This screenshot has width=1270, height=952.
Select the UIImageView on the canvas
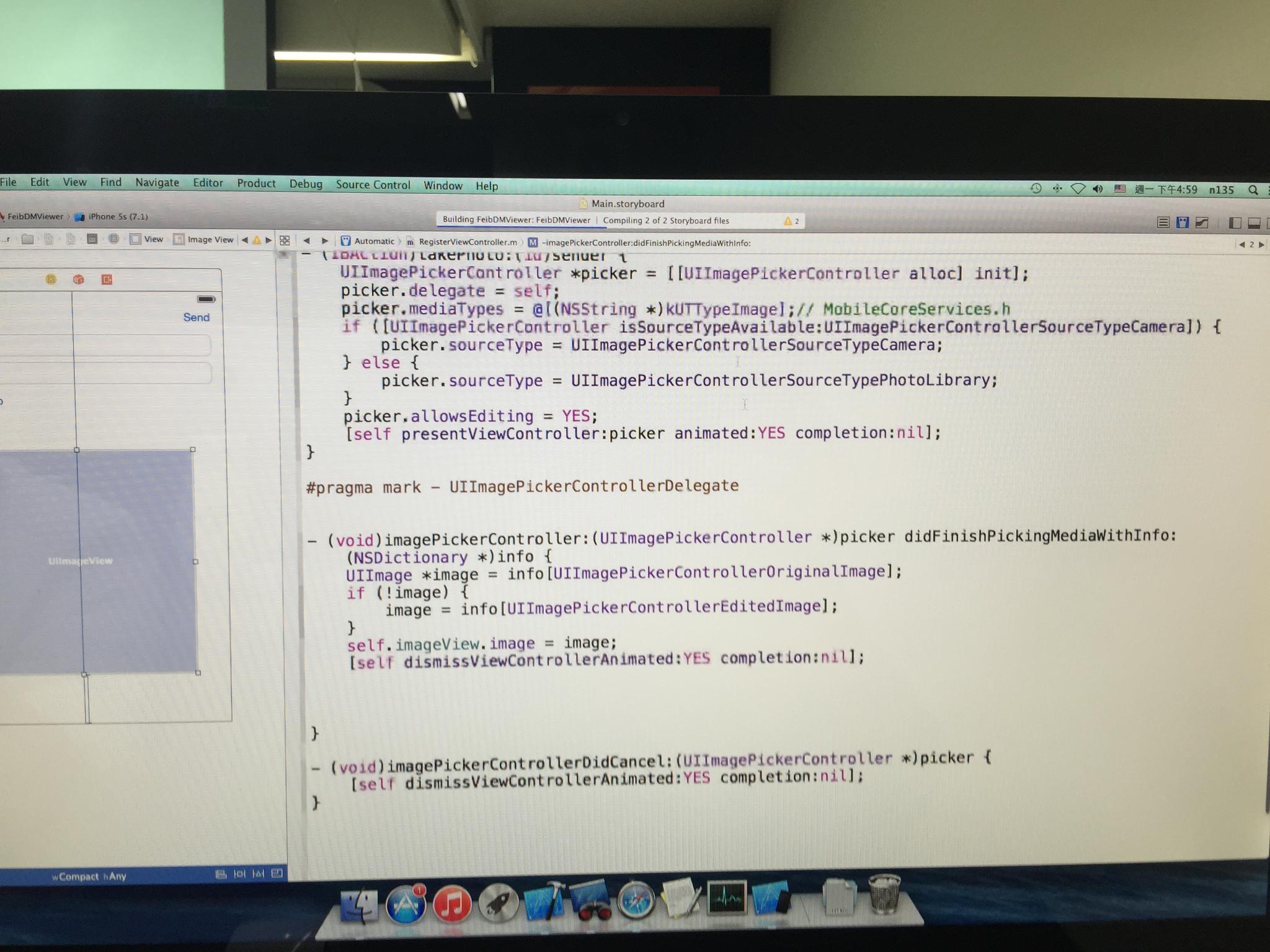(x=98, y=562)
